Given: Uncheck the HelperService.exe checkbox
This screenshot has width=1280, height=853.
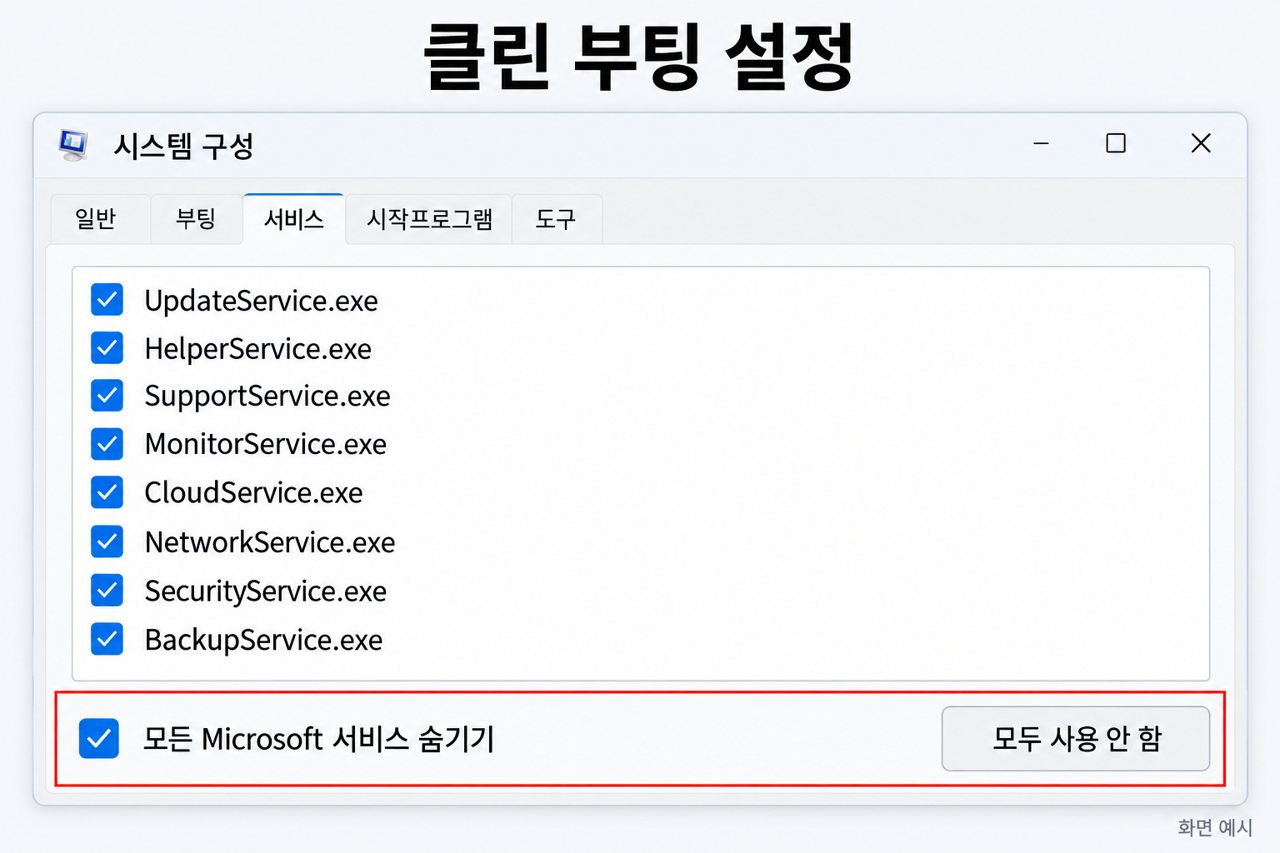Looking at the screenshot, I should coord(107,348).
